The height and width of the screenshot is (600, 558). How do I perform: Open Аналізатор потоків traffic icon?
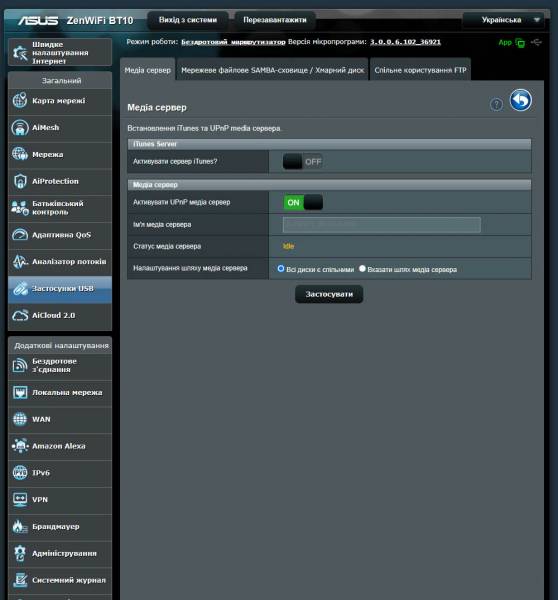pos(20,261)
